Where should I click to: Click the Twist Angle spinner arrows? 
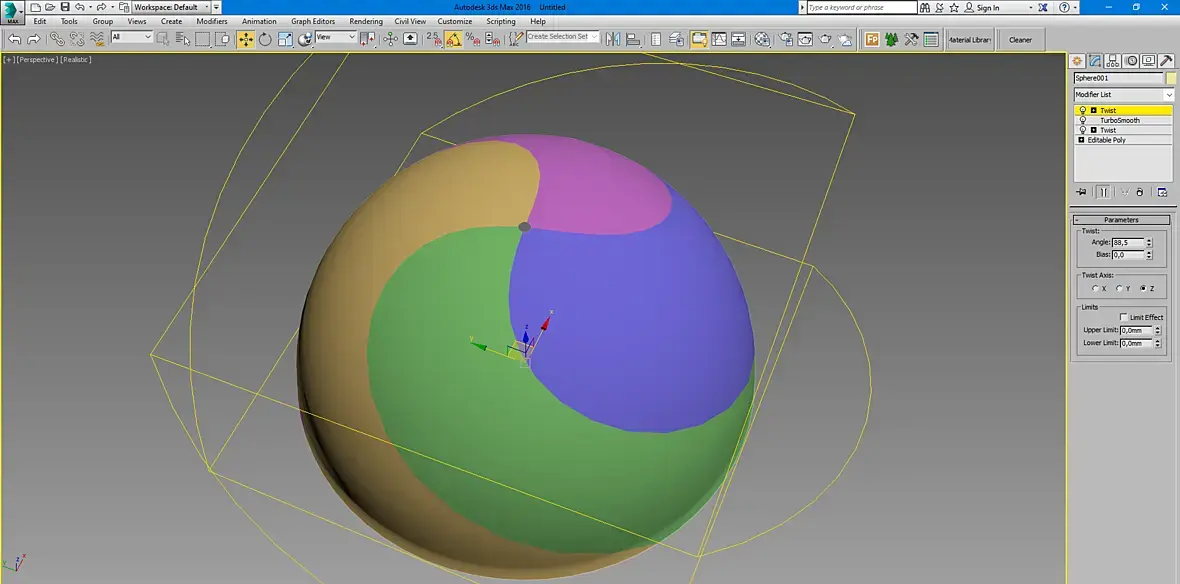pyautogui.click(x=1149, y=242)
